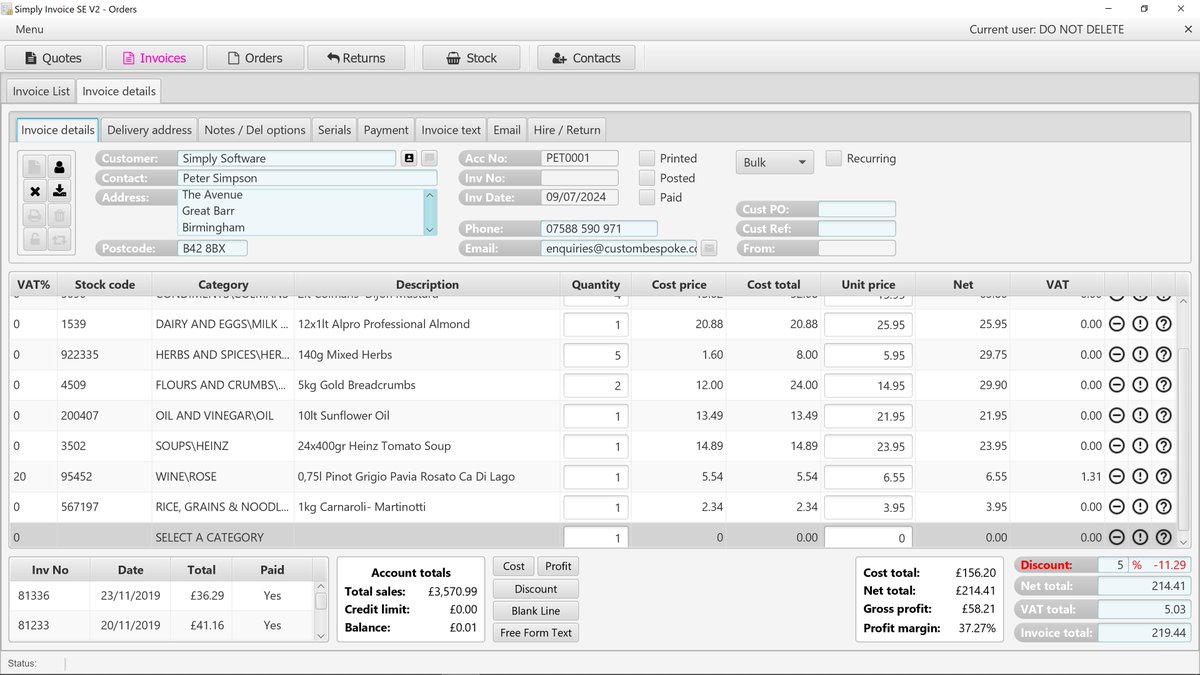Enable the Recurring checkbox
Screen dimensions: 1200x675
tap(834, 158)
